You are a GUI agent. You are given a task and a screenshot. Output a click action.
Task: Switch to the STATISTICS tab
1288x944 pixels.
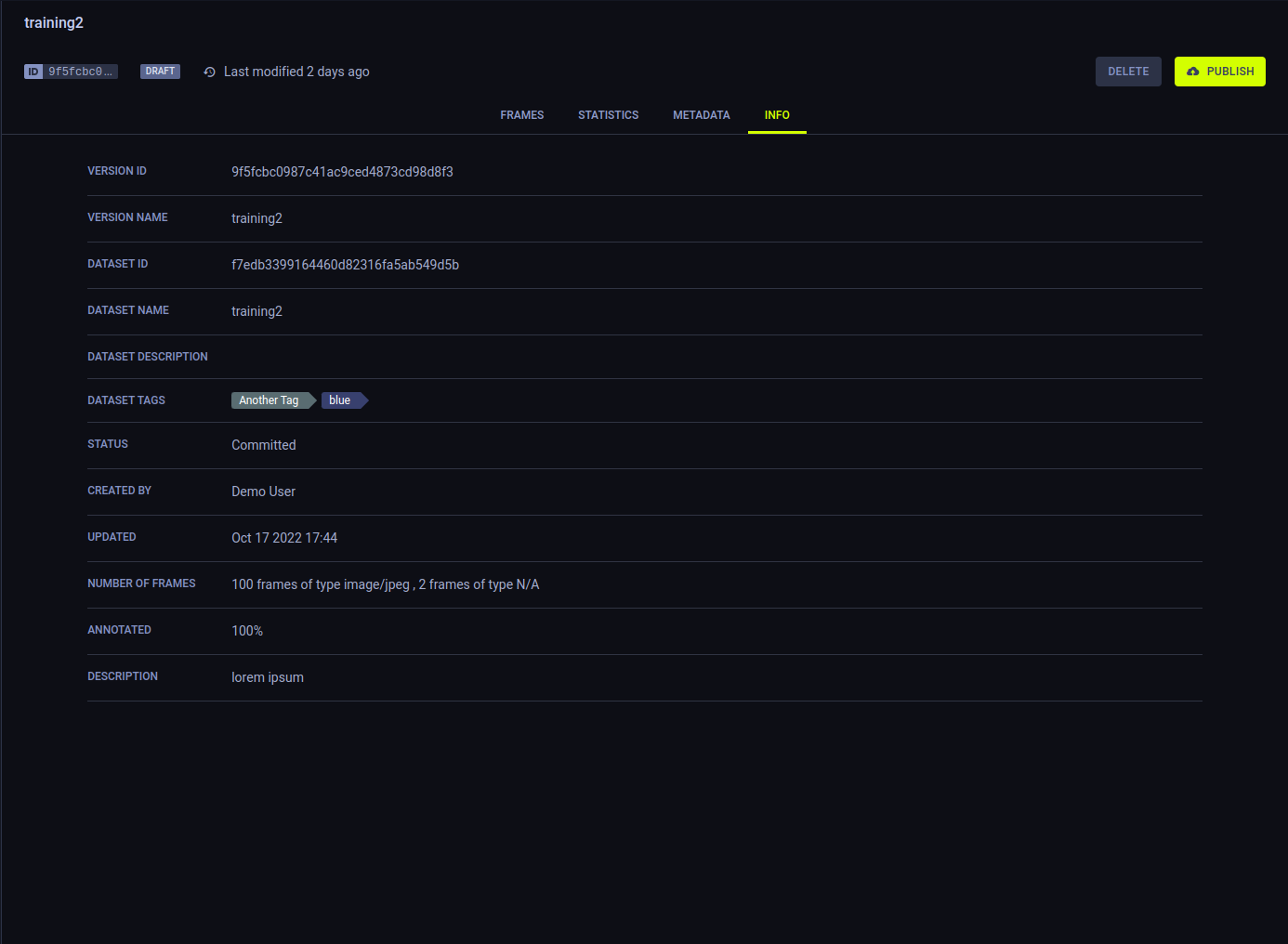[x=609, y=115]
